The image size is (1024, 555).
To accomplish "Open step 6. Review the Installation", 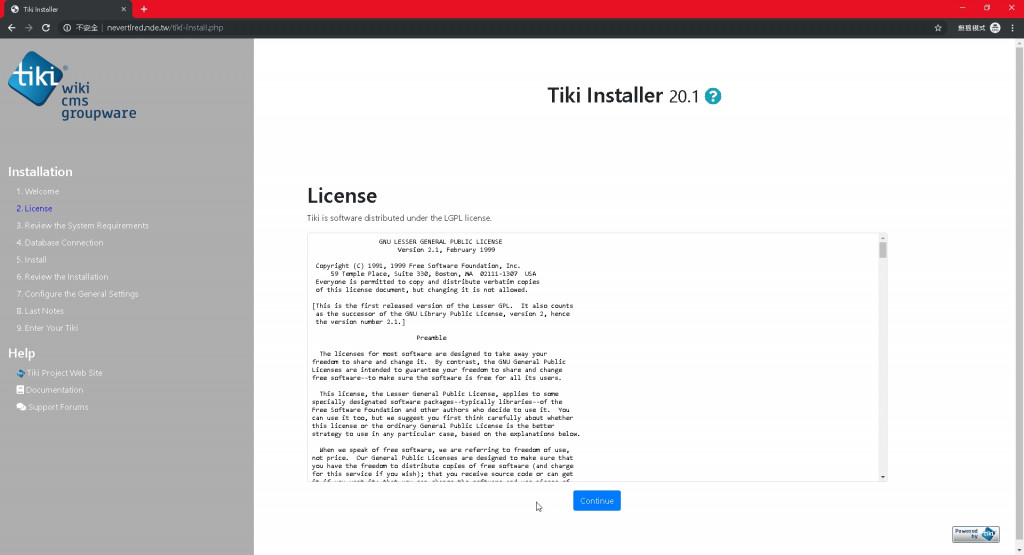I will pyautogui.click(x=62, y=277).
